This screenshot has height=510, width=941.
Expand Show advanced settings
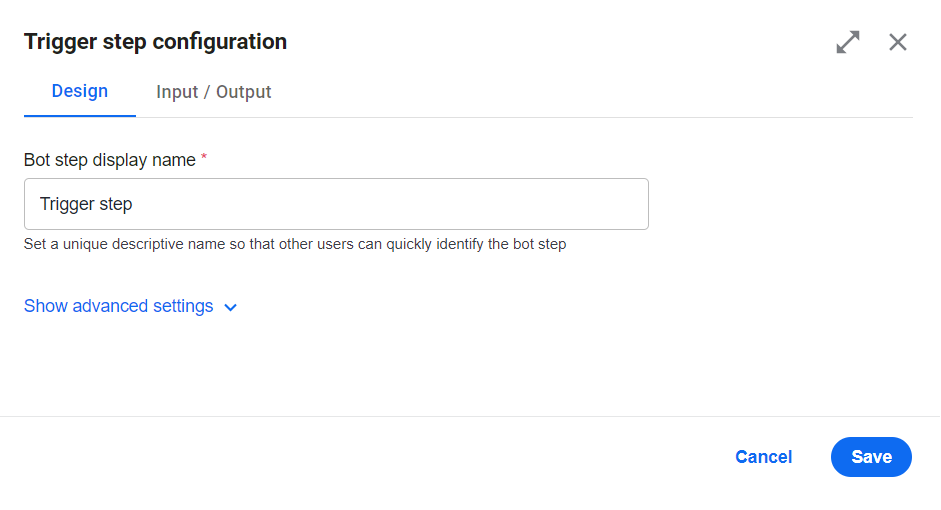(x=130, y=306)
